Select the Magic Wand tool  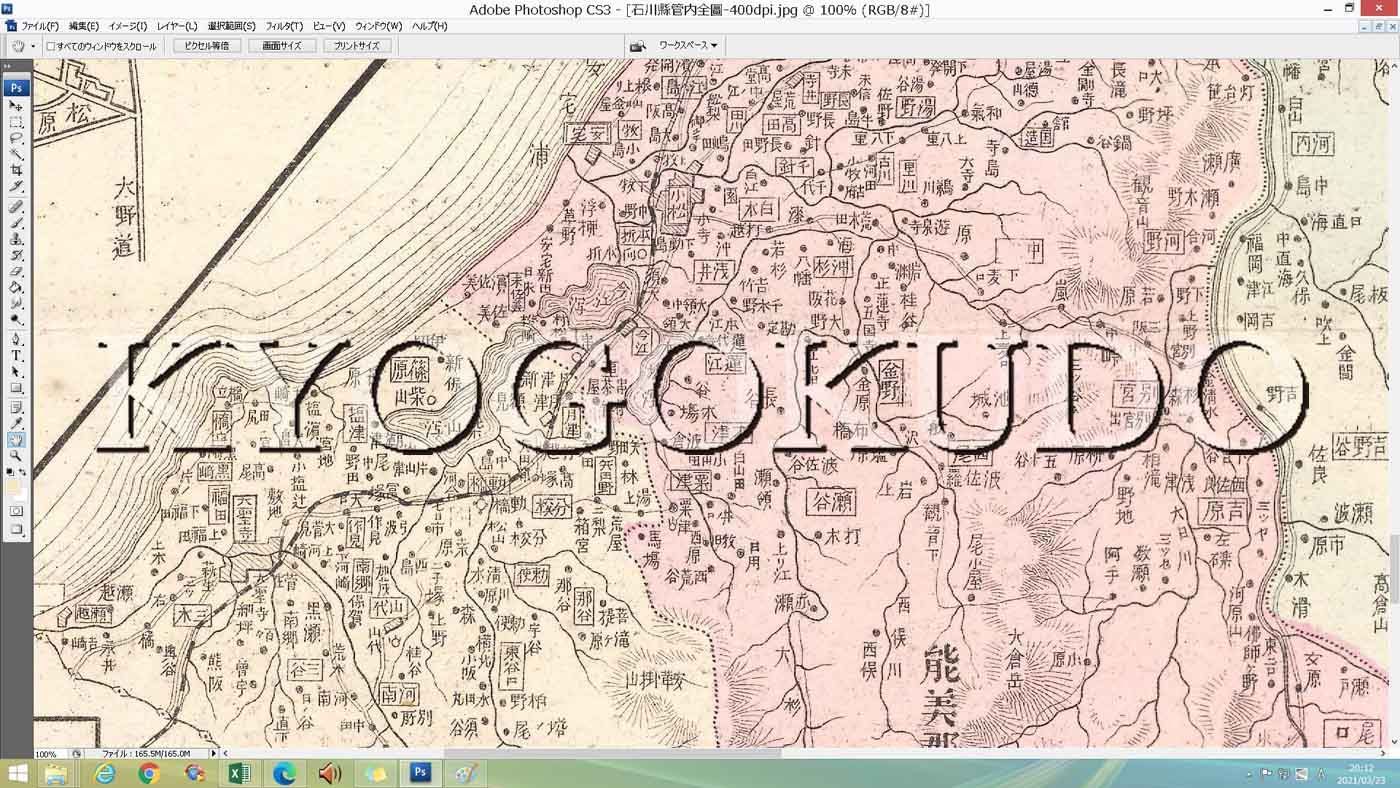click(x=16, y=155)
